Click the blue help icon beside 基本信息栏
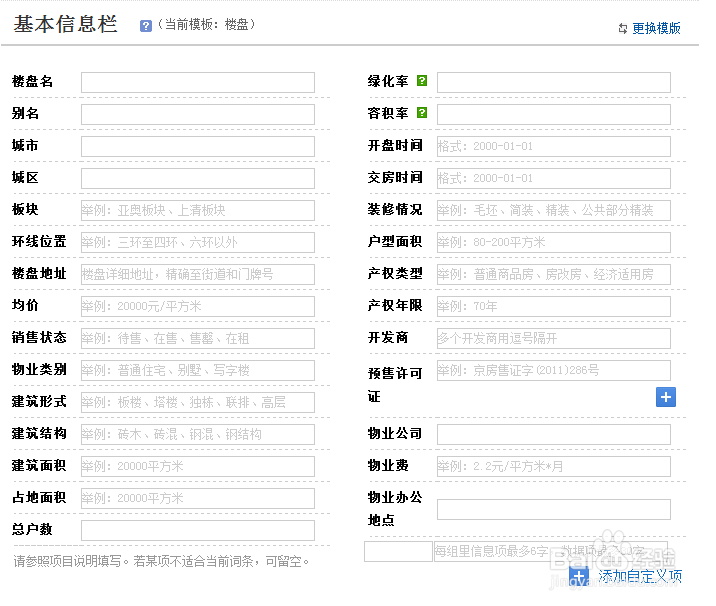Image resolution: width=716 pixels, height=606 pixels. (146, 26)
